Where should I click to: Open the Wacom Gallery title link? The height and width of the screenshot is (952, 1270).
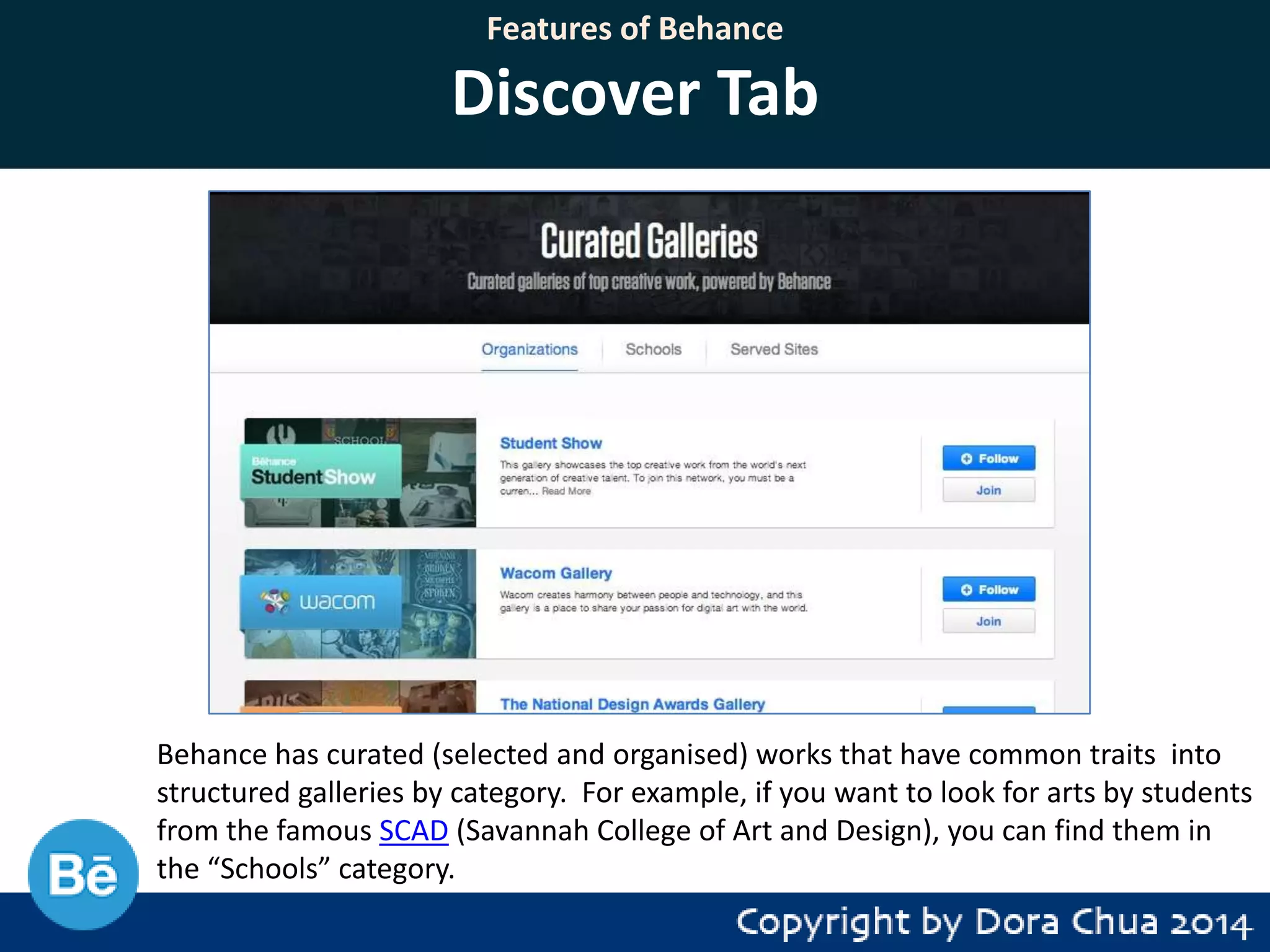tap(556, 573)
